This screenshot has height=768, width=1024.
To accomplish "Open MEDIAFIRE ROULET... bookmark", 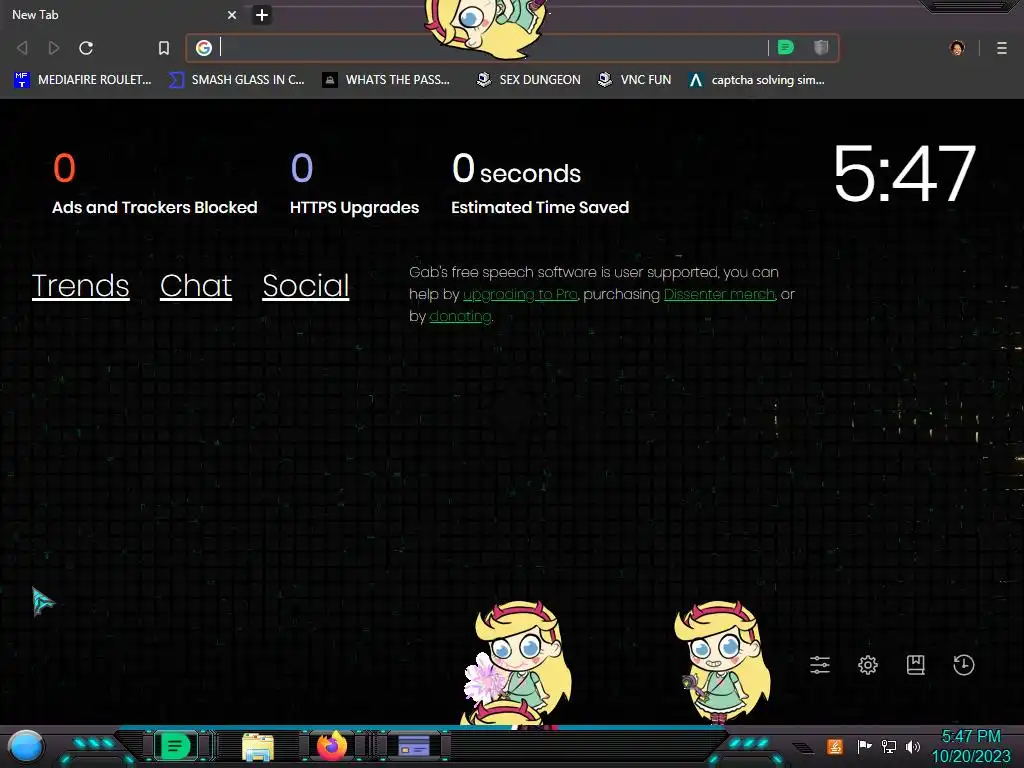I will point(82,80).
